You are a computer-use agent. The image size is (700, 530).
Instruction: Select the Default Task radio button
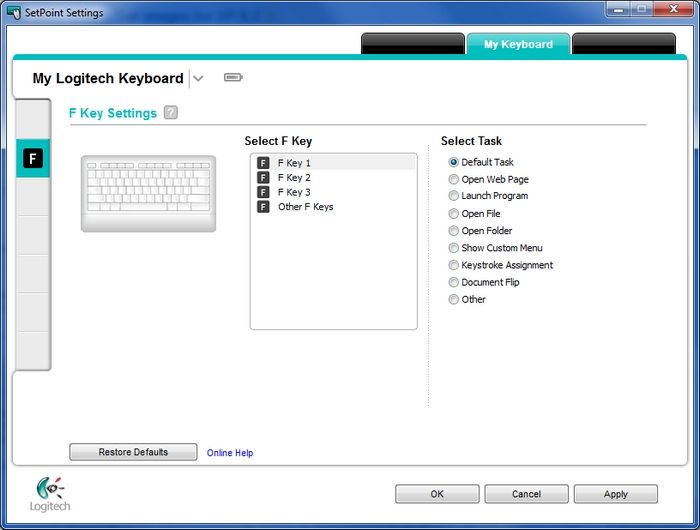coord(453,162)
